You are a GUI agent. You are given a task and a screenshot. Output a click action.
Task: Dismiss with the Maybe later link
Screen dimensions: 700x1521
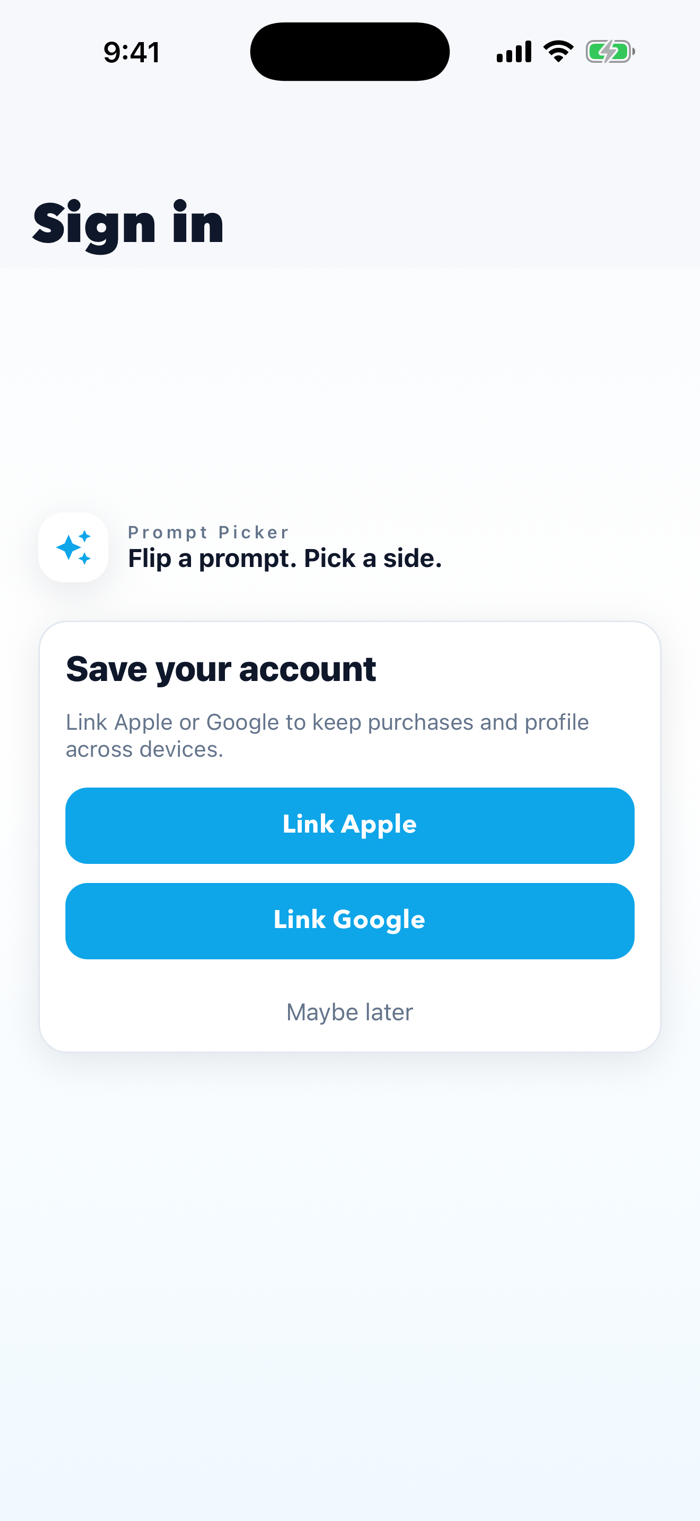click(350, 1012)
